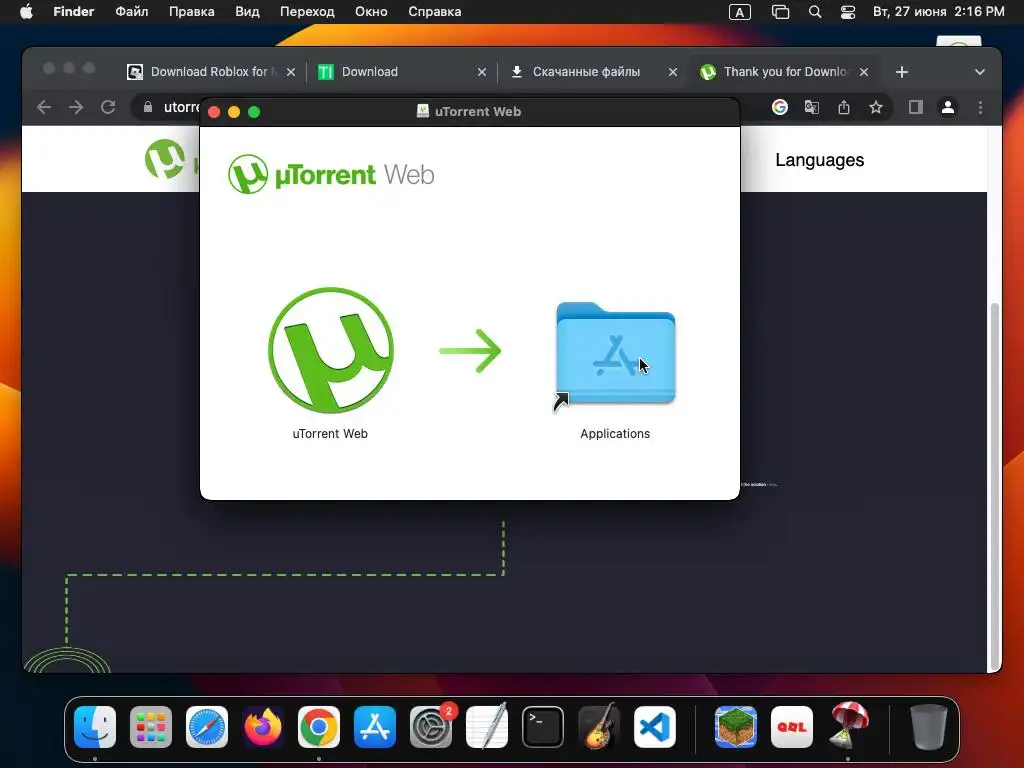Launch Visual Studio Code from Dock
Image resolution: width=1024 pixels, height=768 pixels.
[x=655, y=727]
